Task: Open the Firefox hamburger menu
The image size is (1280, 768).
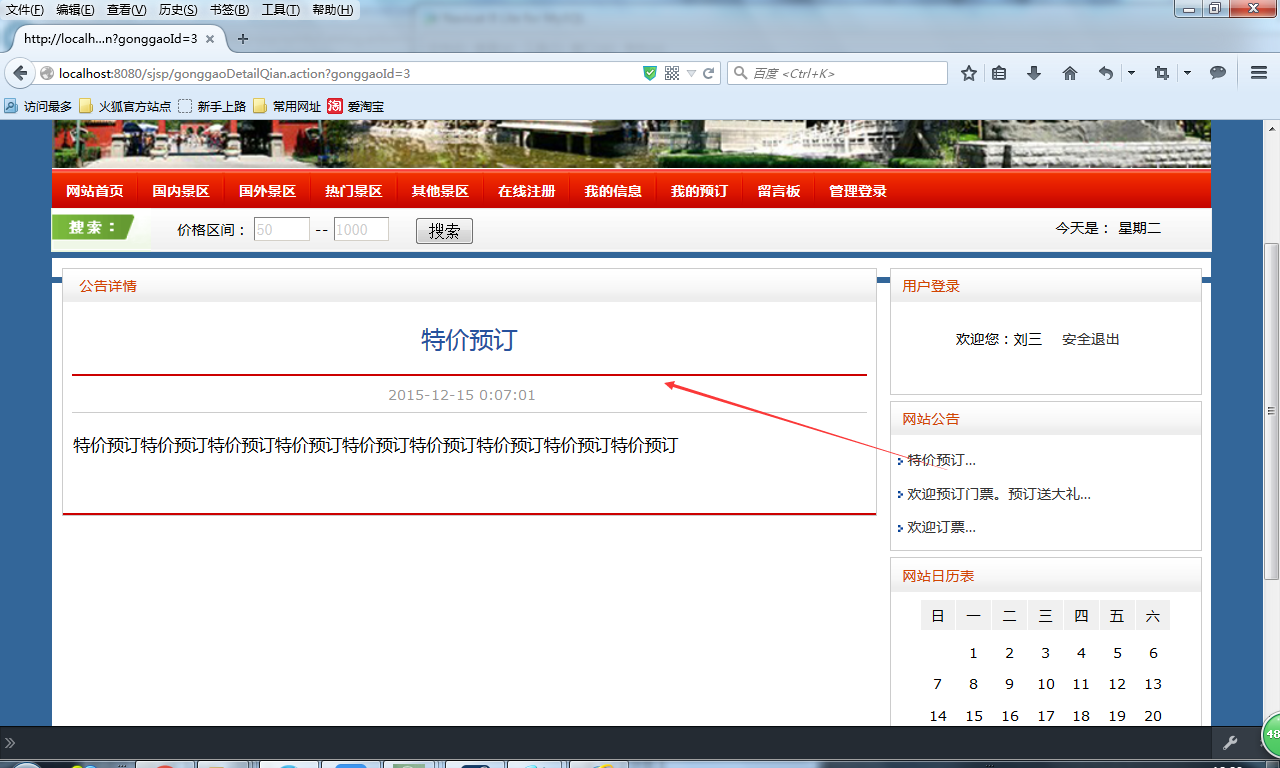Action: [x=1259, y=73]
